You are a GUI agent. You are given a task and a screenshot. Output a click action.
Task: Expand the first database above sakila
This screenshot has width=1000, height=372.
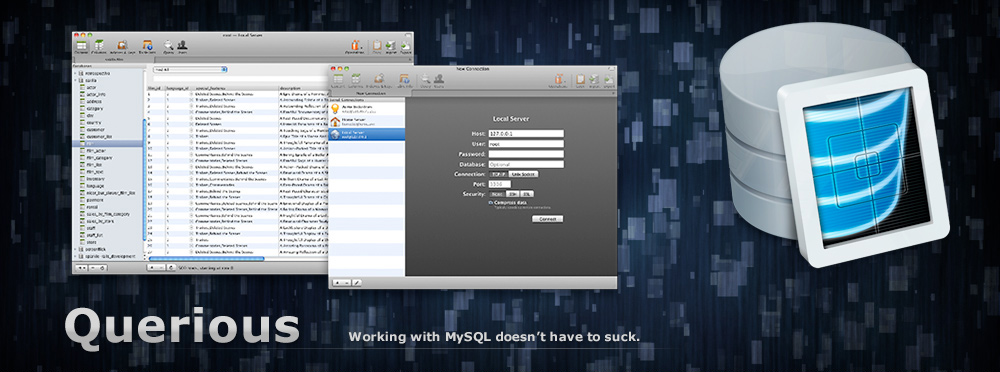point(75,73)
